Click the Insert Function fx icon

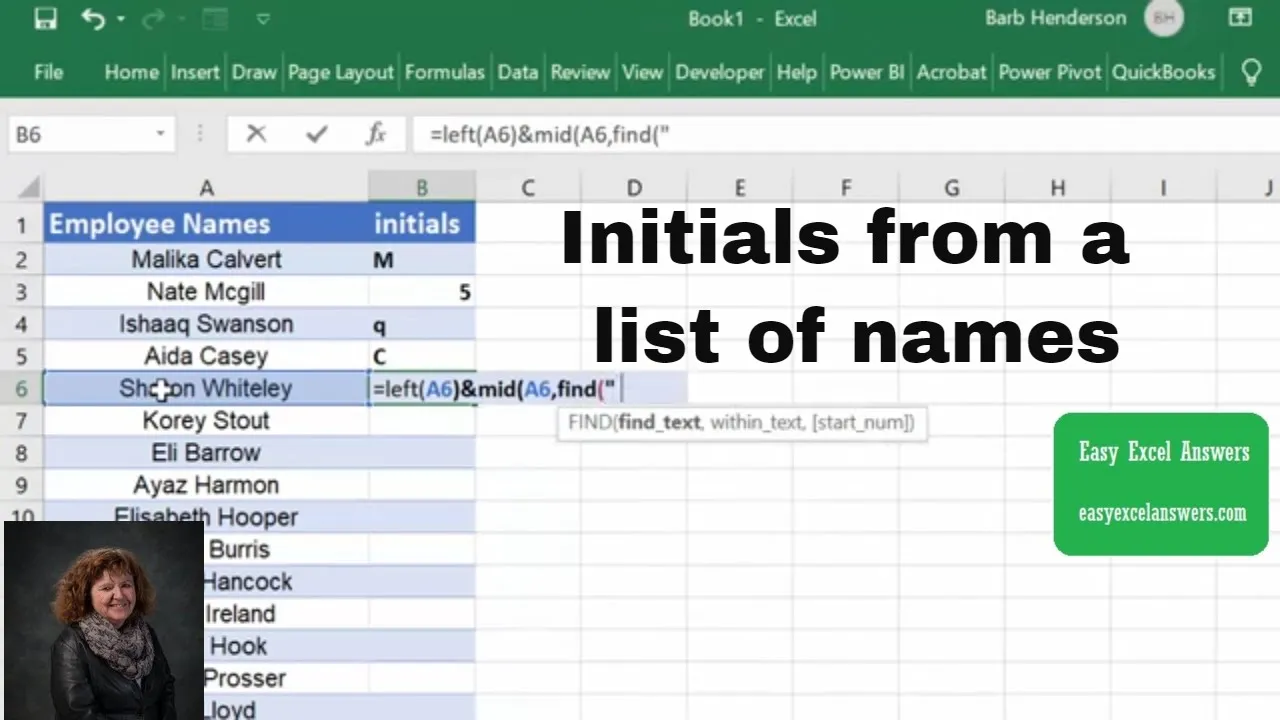click(376, 134)
